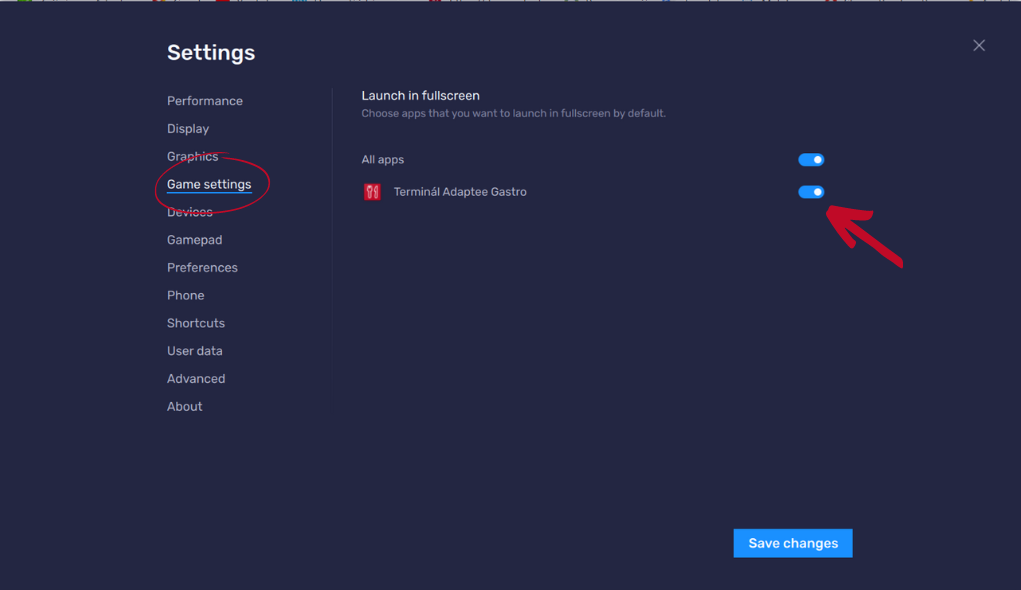Show the Shortcuts settings
This screenshot has height=590, width=1021.
[195, 323]
